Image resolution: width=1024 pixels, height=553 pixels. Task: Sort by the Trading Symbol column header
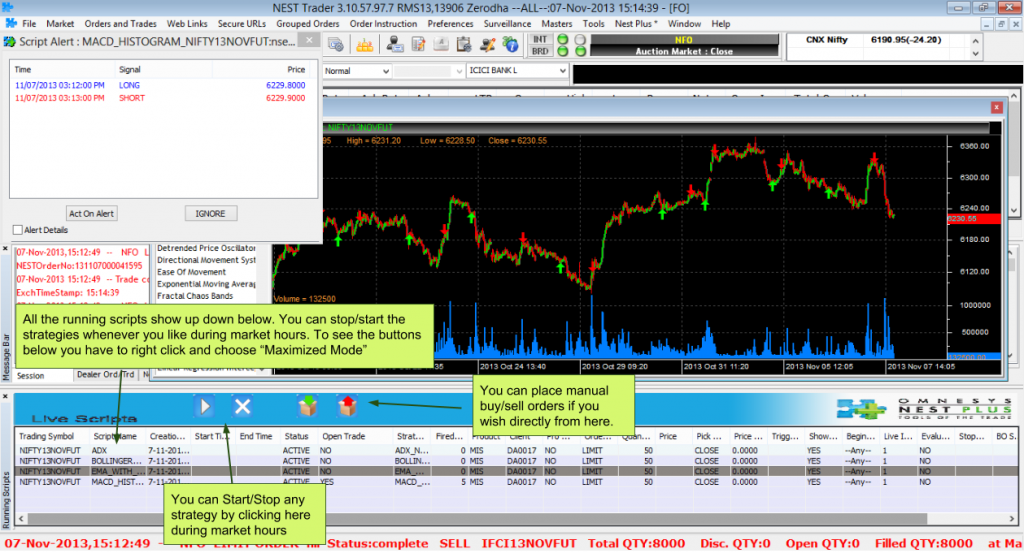pos(46,436)
